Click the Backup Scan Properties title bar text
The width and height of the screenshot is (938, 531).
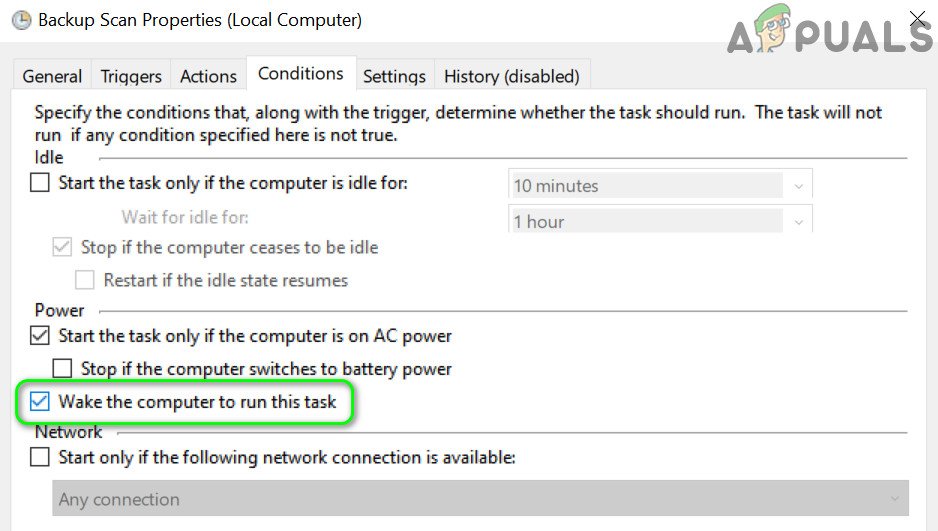tap(200, 20)
